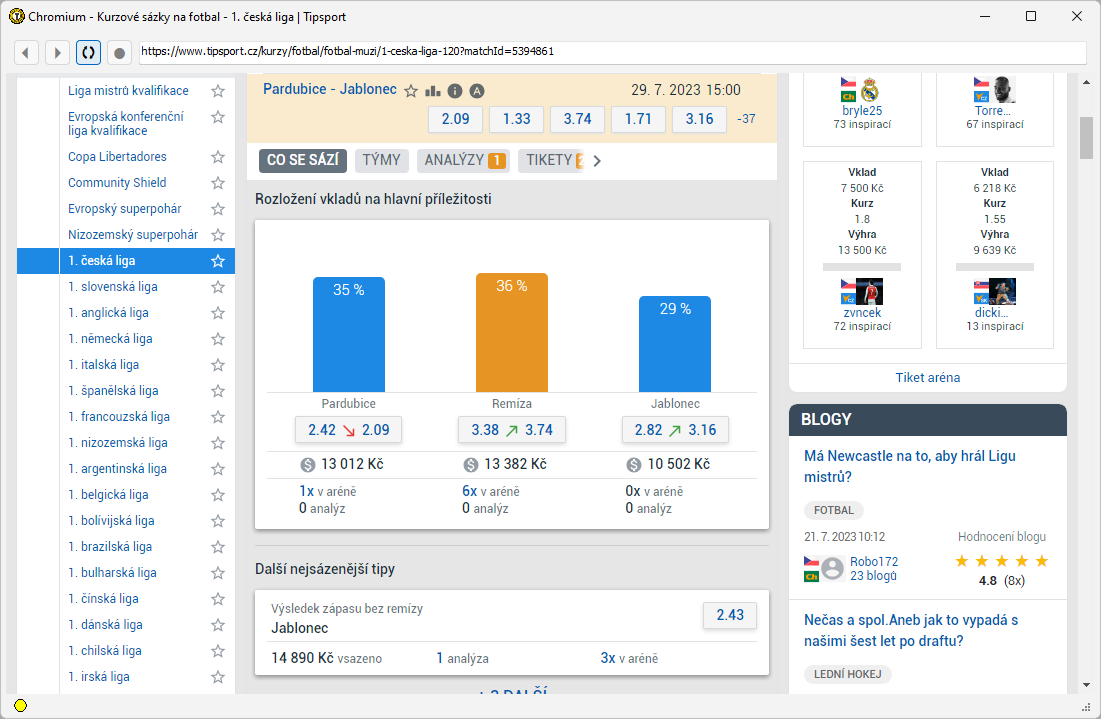Star the 1. chilská liga
Viewport: 1101px width, 719px height.
(218, 650)
